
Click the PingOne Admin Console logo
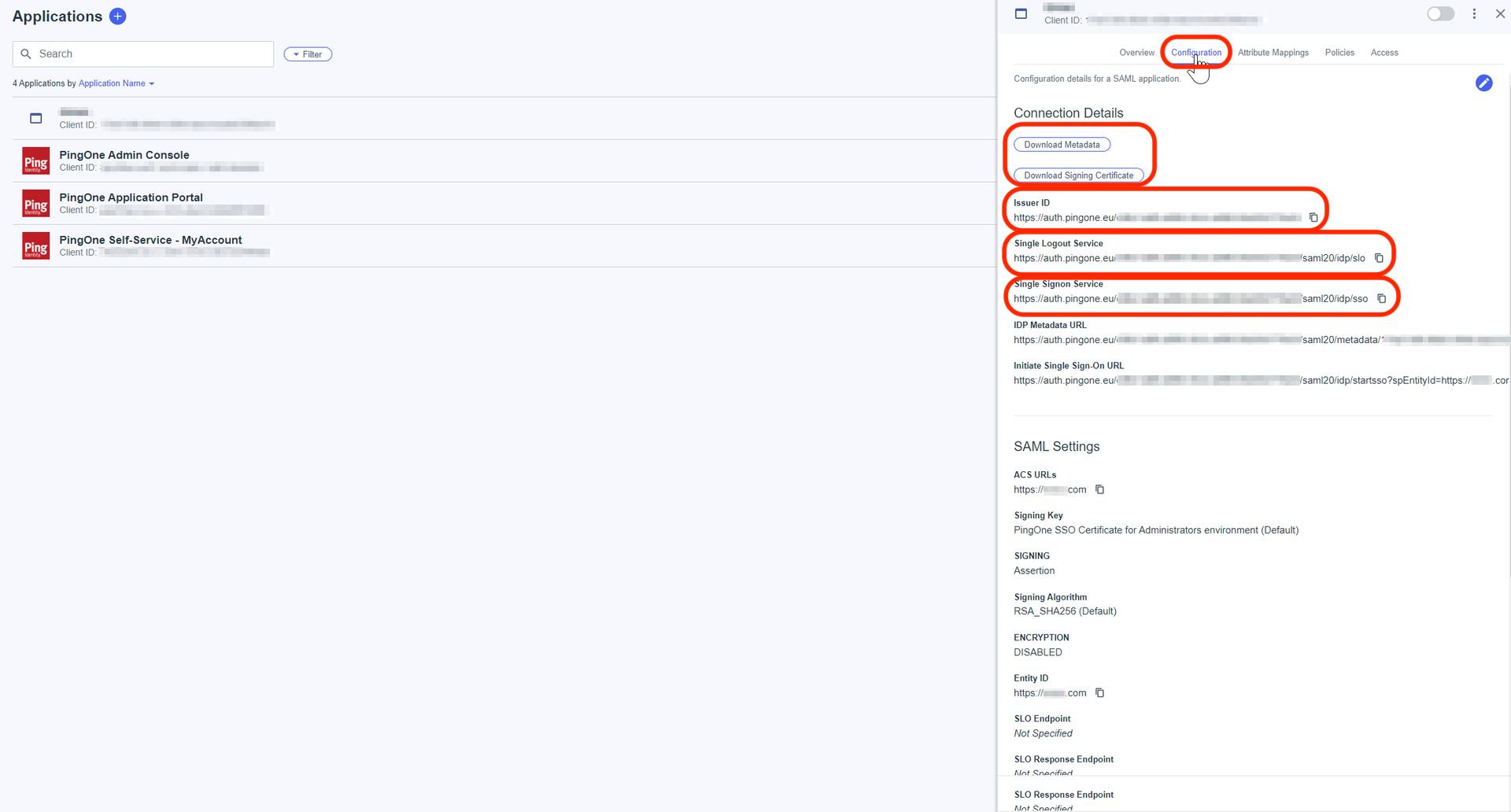click(x=35, y=161)
